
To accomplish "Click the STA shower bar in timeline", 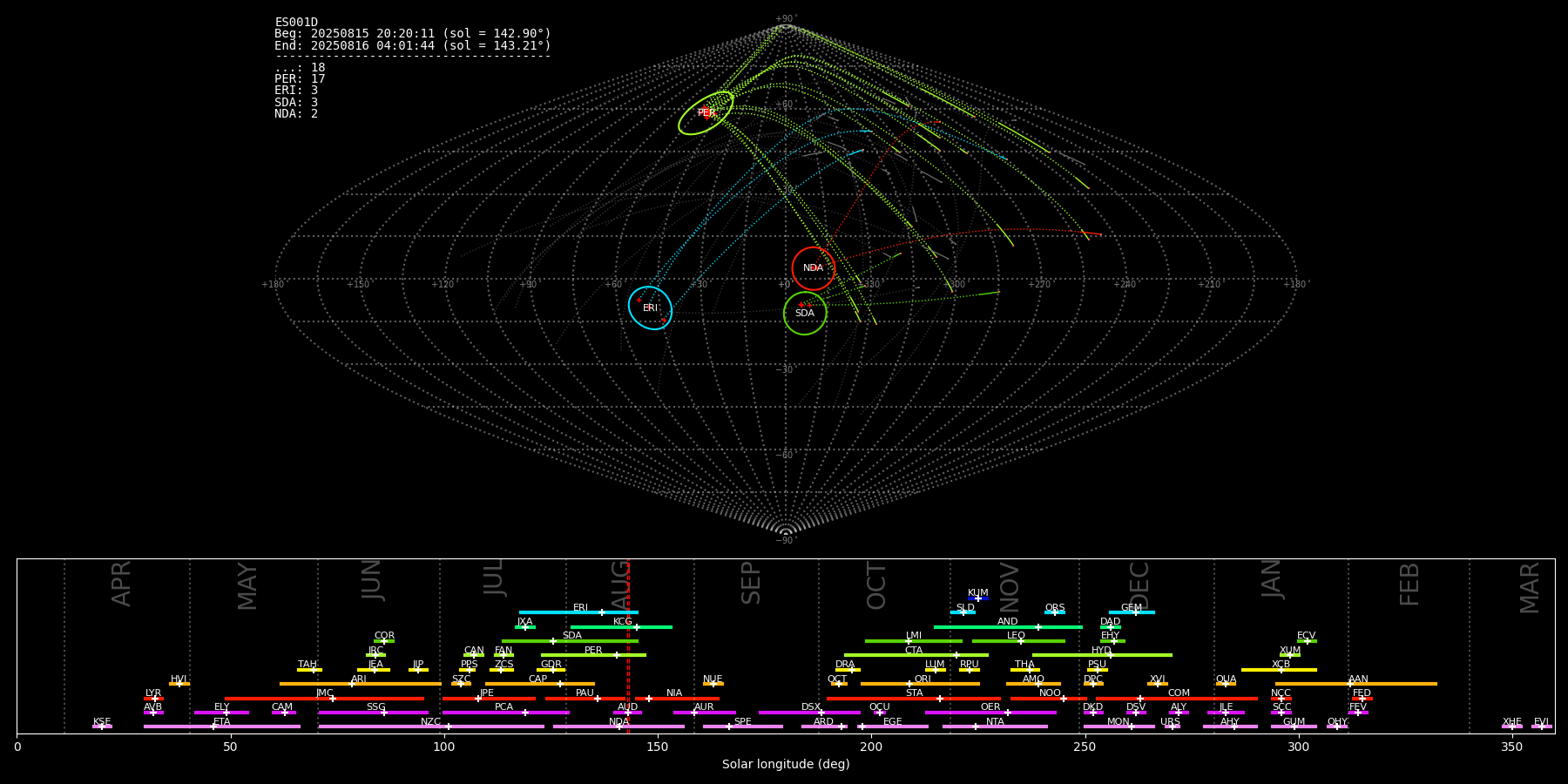I will pyautogui.click(x=914, y=699).
